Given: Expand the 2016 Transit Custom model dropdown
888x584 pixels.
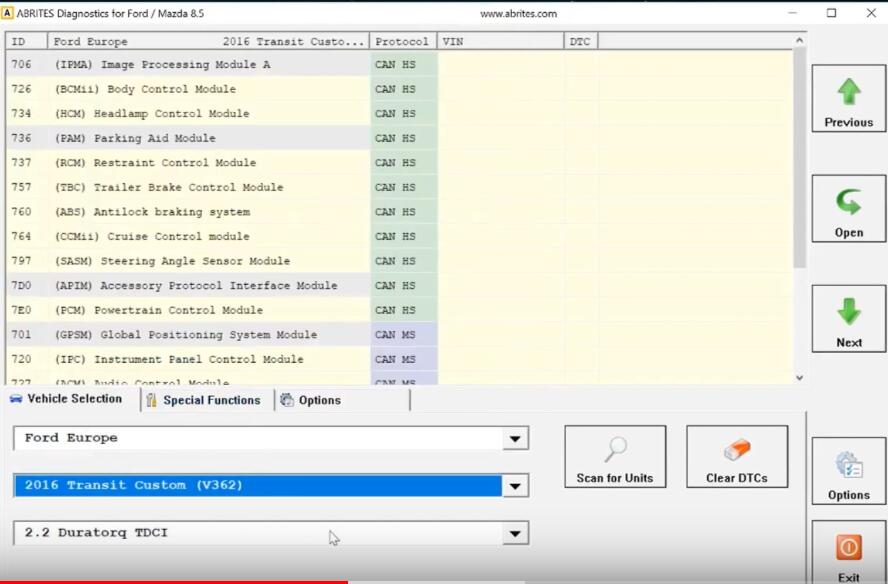Looking at the screenshot, I should 515,486.
